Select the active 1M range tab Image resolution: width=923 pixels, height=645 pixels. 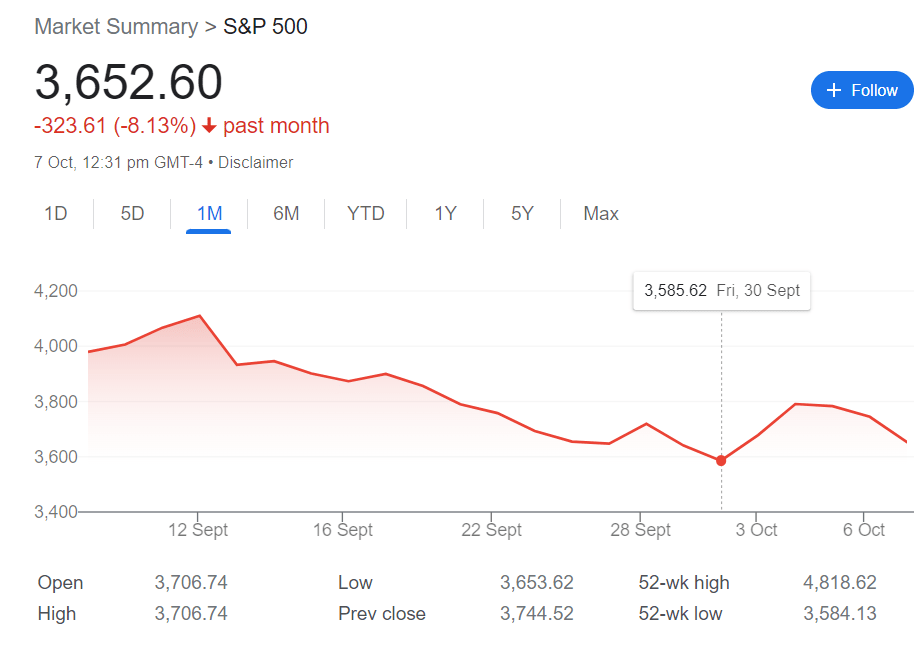pyautogui.click(x=209, y=213)
